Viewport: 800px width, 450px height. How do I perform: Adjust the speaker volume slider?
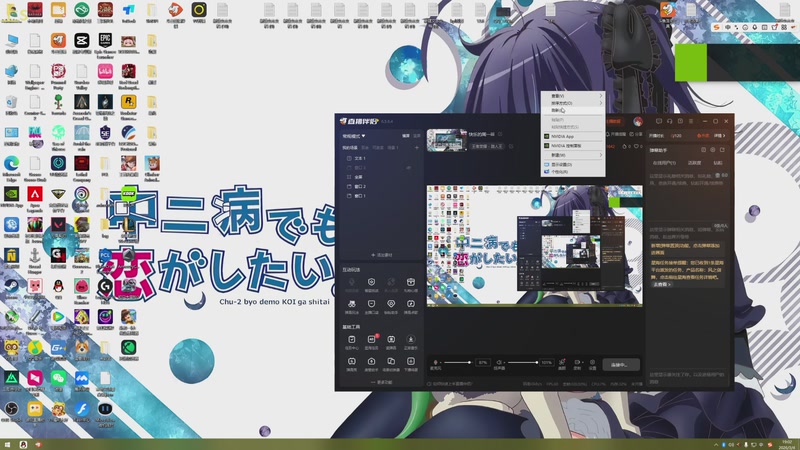522,362
